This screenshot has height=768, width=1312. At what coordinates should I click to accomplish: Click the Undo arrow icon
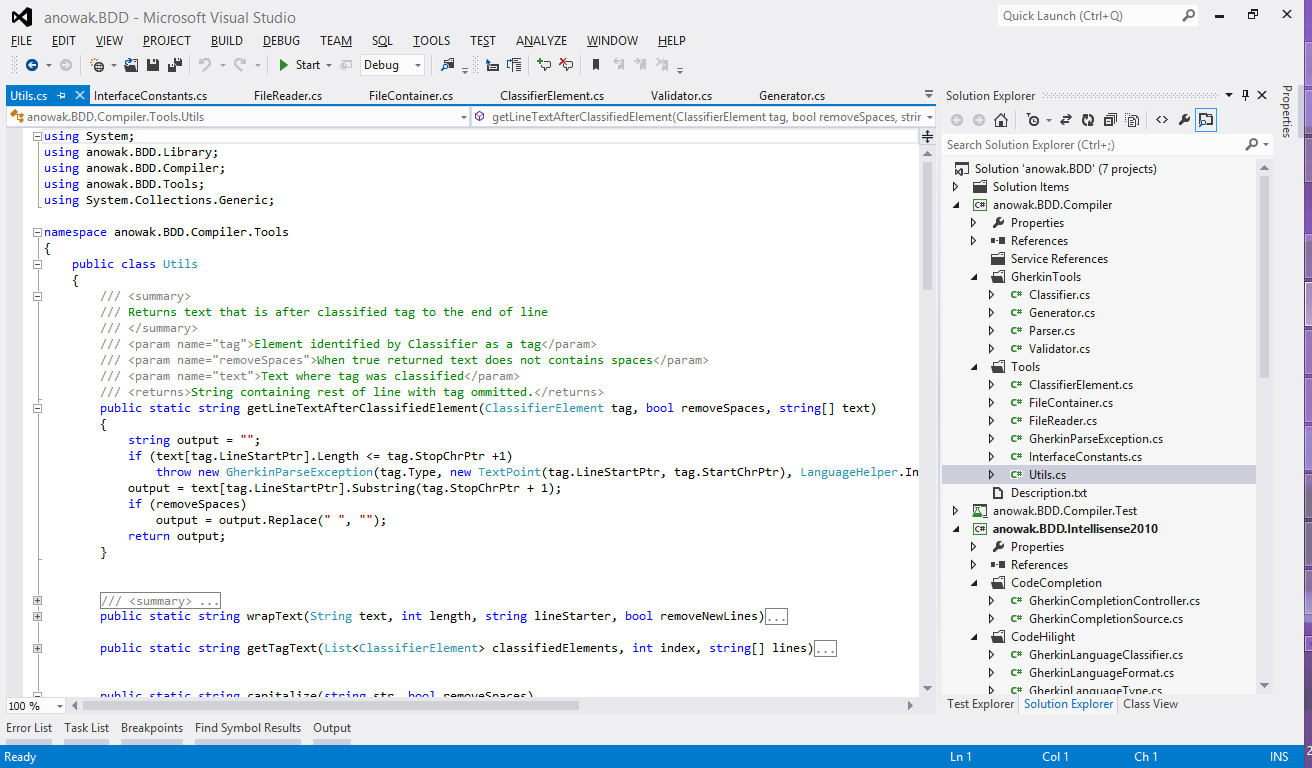(x=205, y=65)
